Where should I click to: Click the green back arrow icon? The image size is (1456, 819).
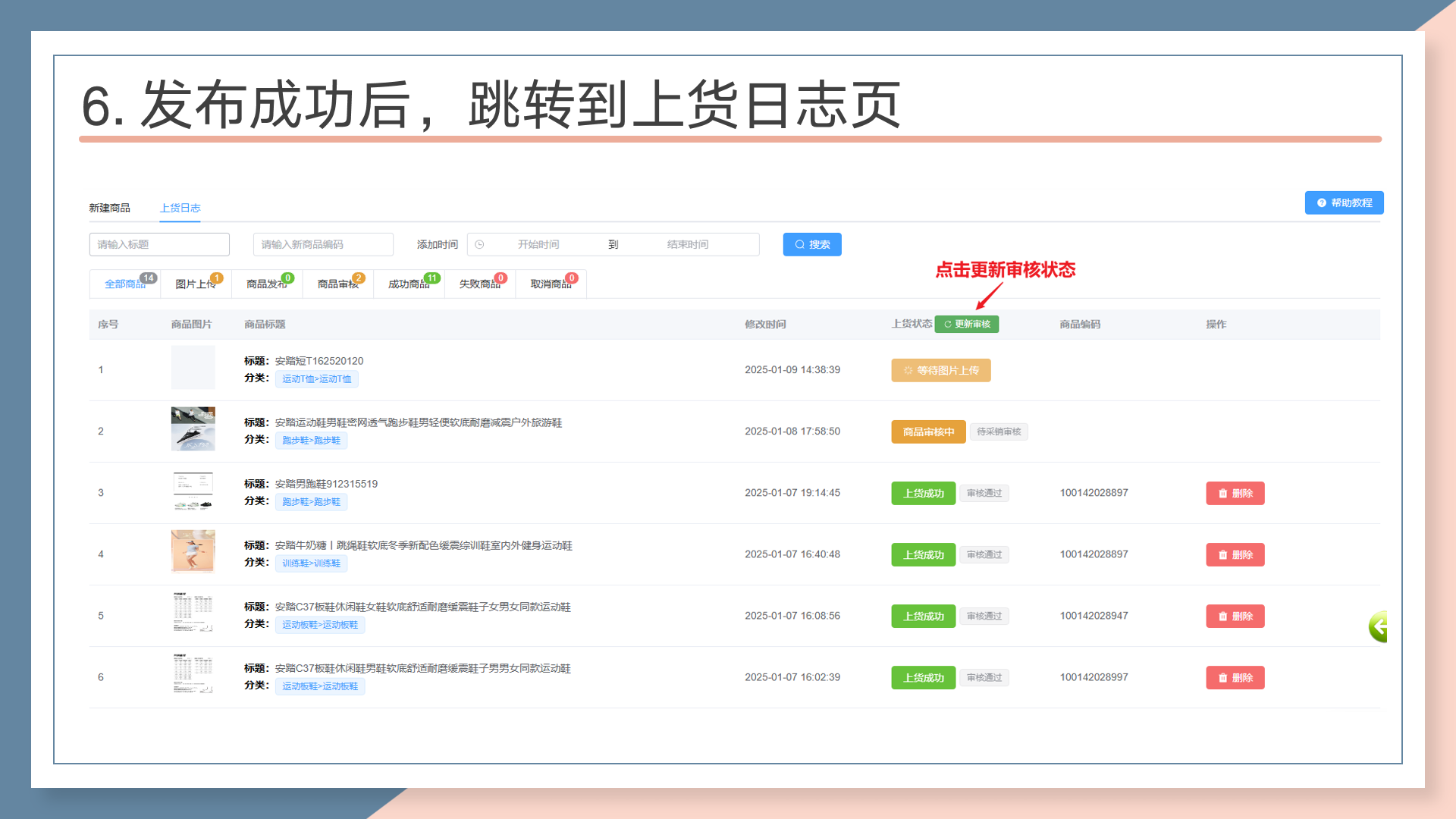pyautogui.click(x=1379, y=626)
